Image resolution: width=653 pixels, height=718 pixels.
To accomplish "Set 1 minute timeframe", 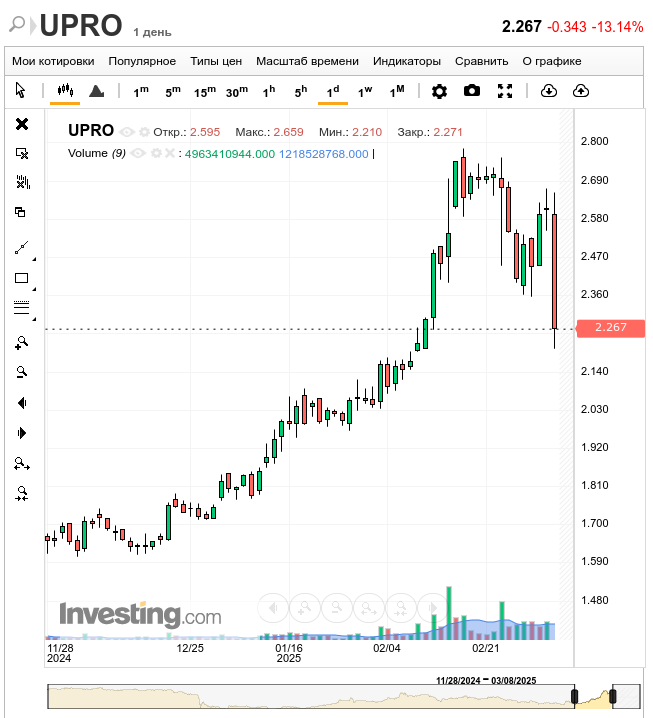I will pos(141,92).
